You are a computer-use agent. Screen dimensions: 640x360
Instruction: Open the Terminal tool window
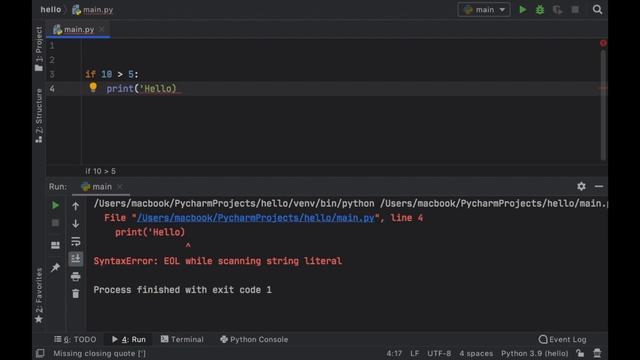[182, 340]
